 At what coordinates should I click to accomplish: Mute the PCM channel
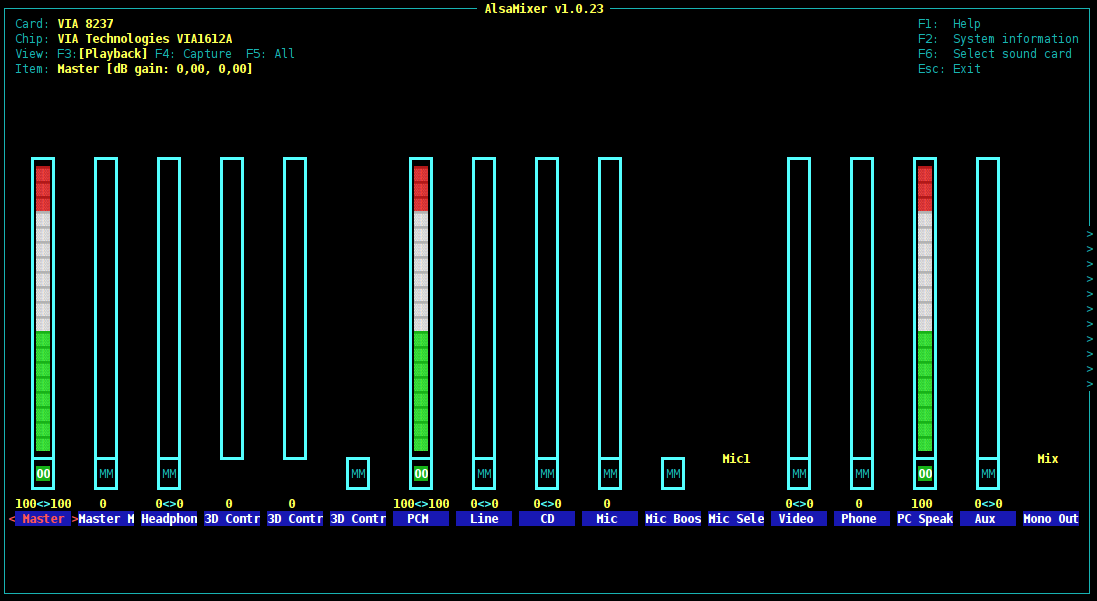pos(421,474)
